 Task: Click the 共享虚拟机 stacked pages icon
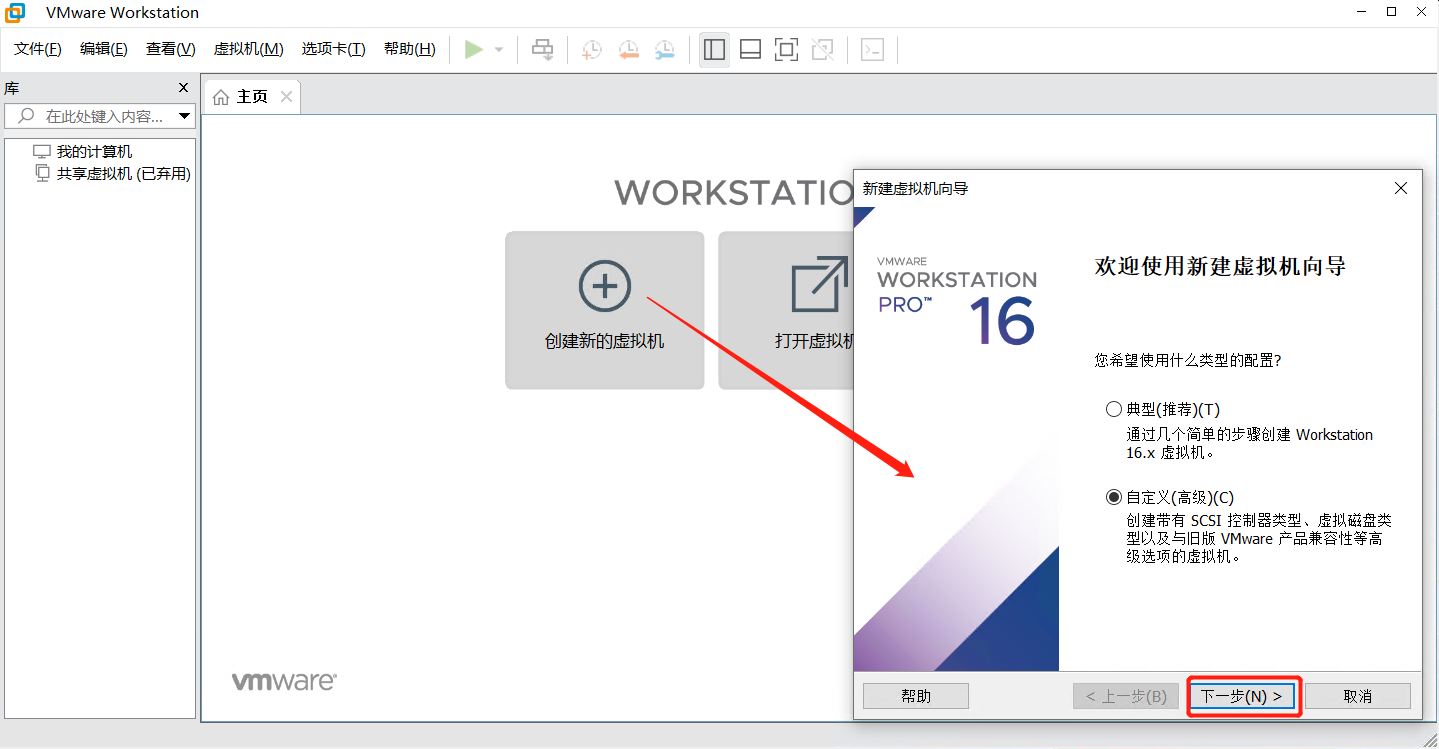click(x=42, y=173)
